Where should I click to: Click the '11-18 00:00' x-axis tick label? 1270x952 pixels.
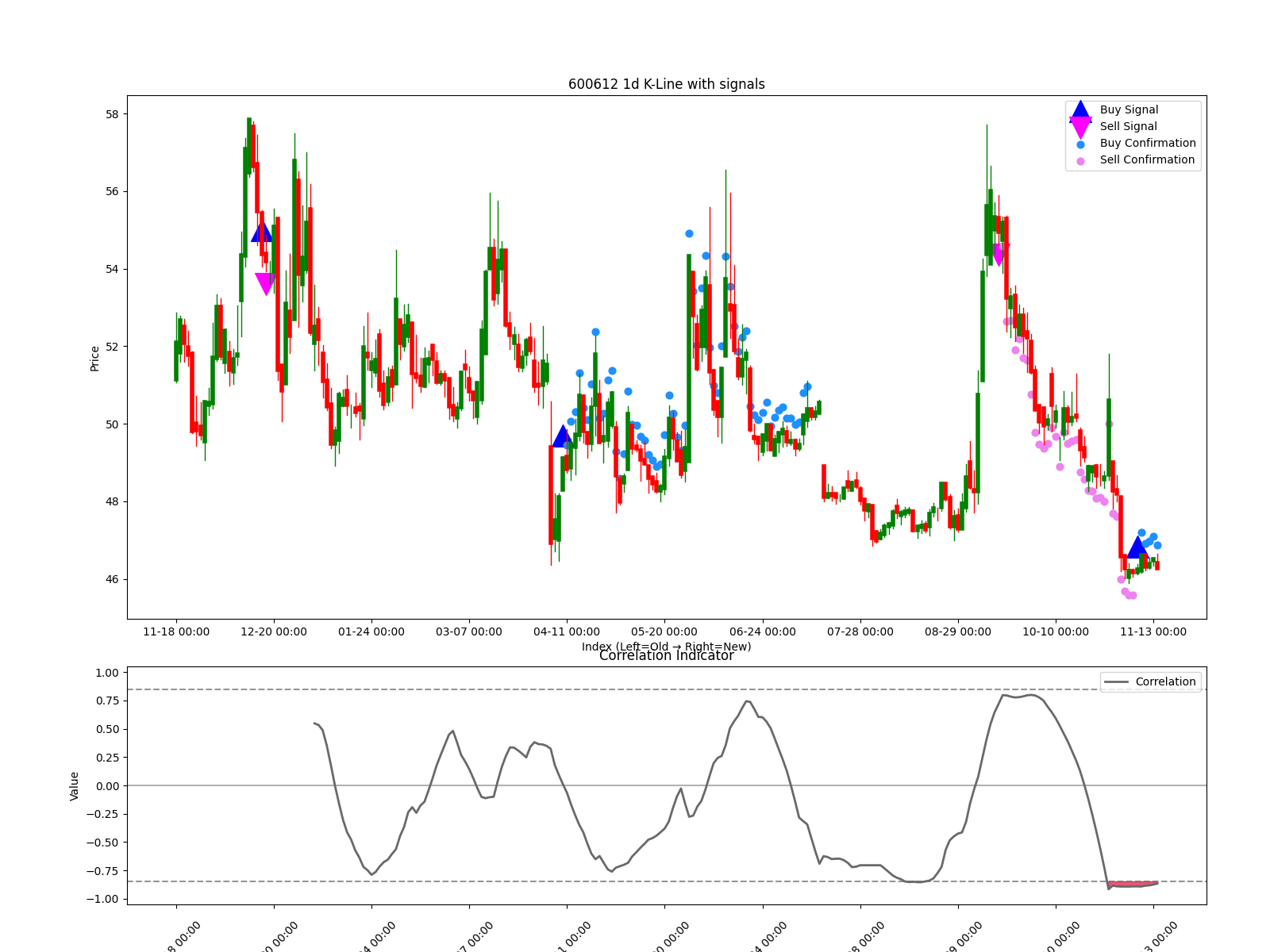176,632
